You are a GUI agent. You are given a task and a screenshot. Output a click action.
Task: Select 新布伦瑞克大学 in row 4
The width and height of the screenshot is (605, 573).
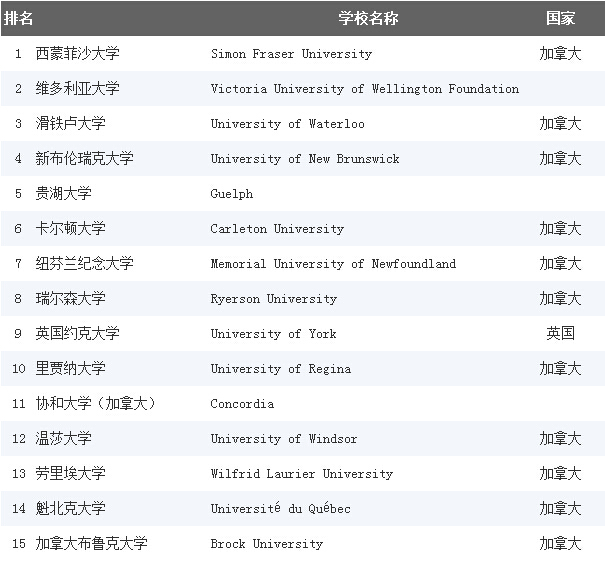(84, 158)
